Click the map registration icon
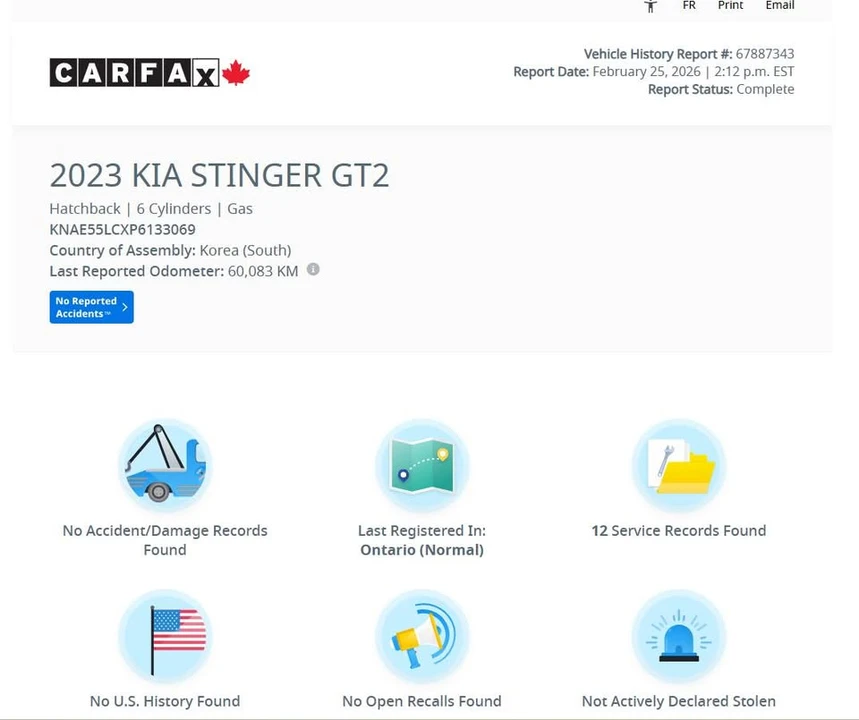 tap(422, 465)
